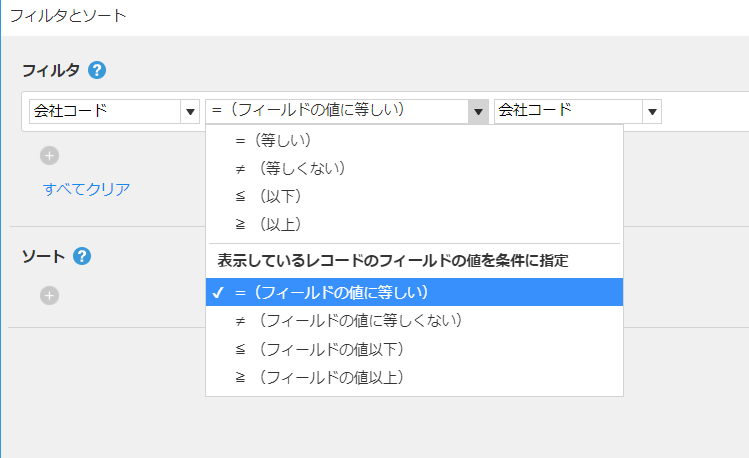This screenshot has width=749, height=458.
Task: Collapse the operator dropdown via its arrow
Action: click(478, 112)
